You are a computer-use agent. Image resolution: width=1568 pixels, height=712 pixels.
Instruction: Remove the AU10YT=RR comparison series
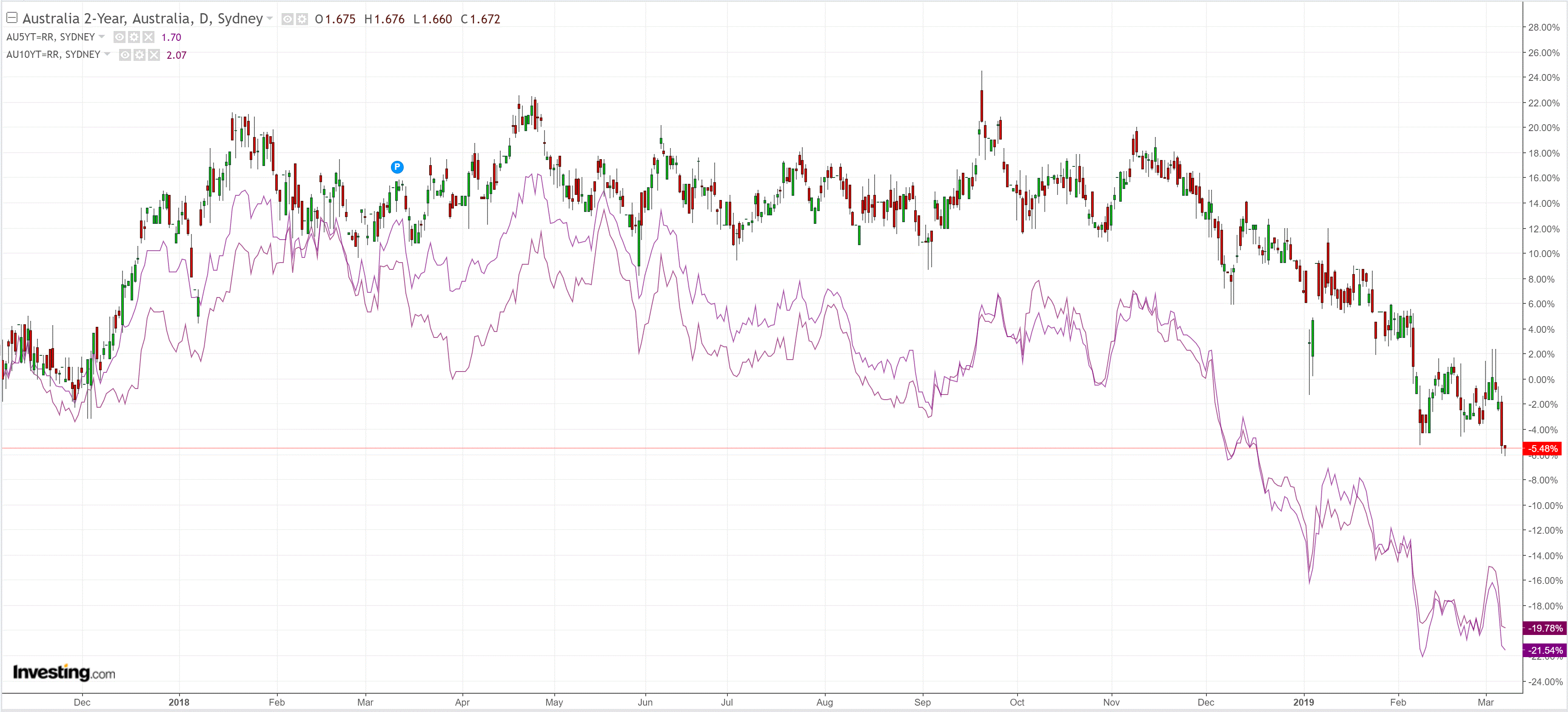click(x=154, y=55)
